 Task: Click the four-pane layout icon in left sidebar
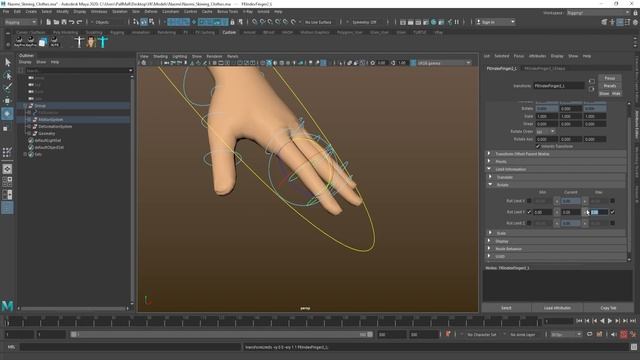point(7,181)
